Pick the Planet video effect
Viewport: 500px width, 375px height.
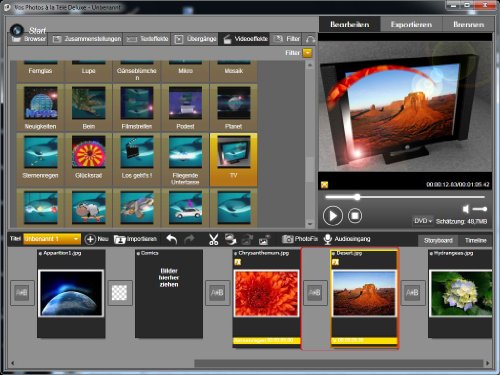[234, 108]
